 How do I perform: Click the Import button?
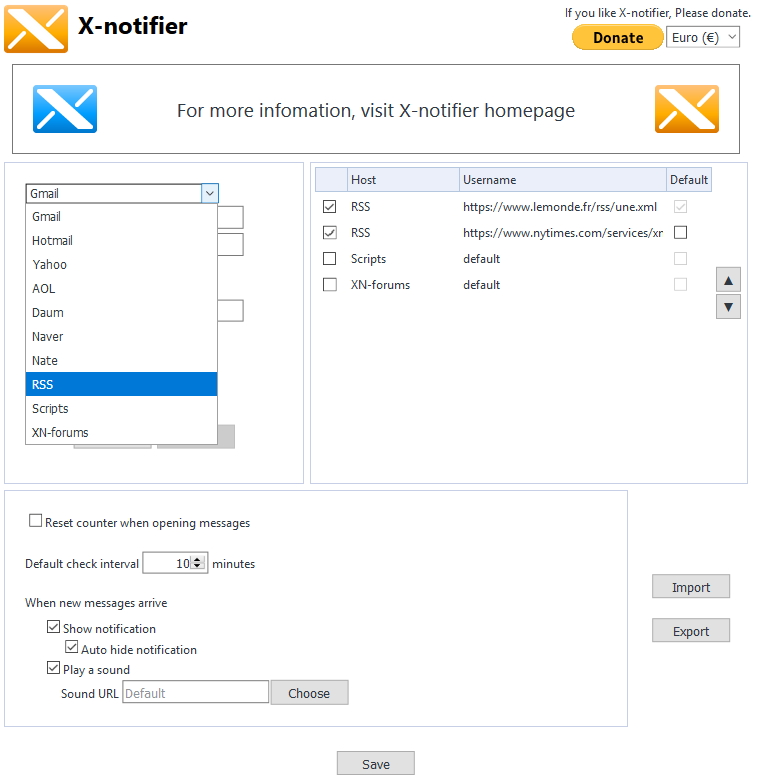(691, 587)
